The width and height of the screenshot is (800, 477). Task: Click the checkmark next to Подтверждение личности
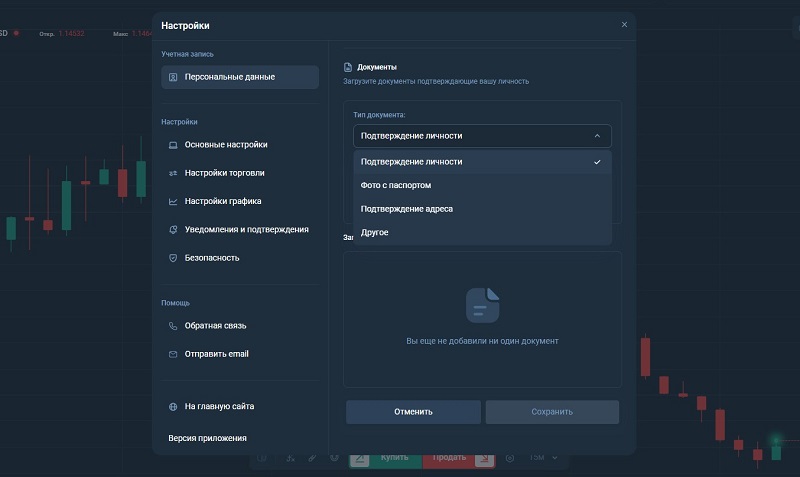597,162
